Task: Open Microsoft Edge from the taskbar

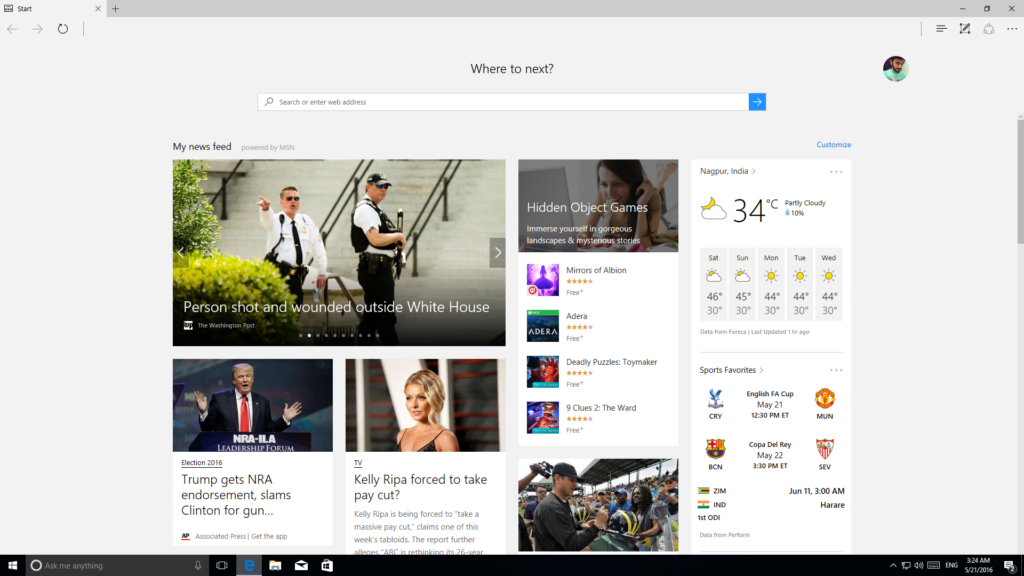Action: [x=249, y=566]
